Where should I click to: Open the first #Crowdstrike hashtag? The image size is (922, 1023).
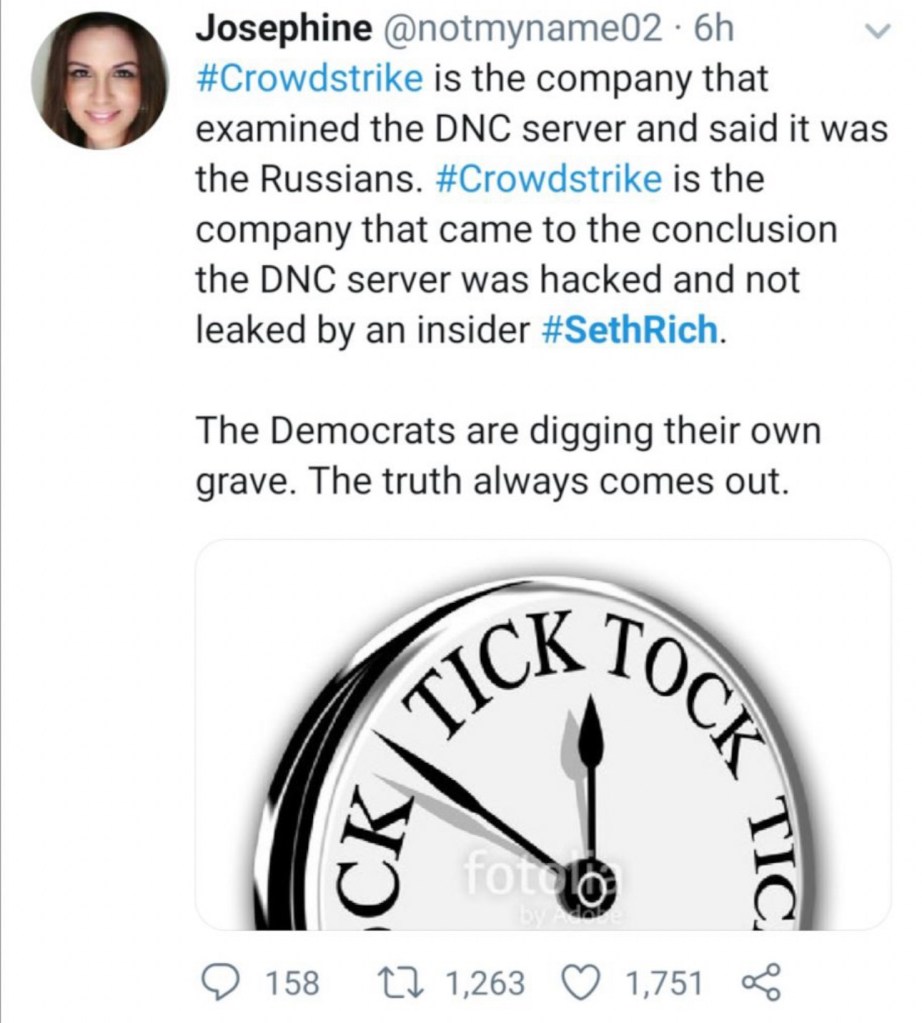(x=304, y=79)
